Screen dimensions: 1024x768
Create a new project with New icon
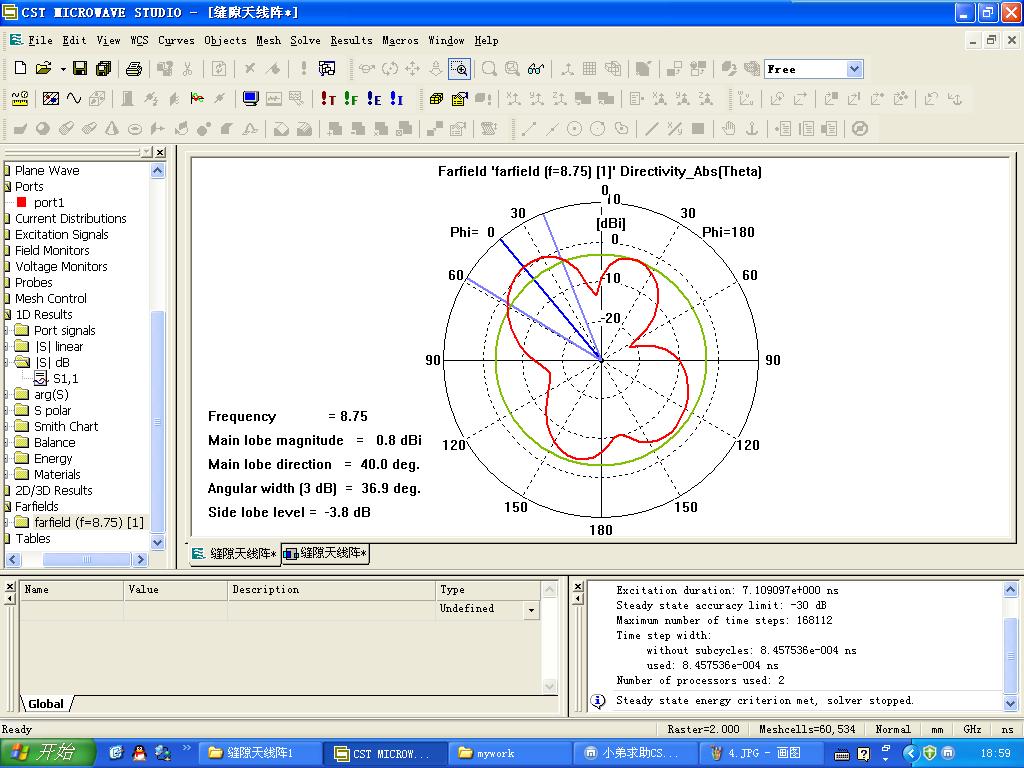(x=21, y=69)
